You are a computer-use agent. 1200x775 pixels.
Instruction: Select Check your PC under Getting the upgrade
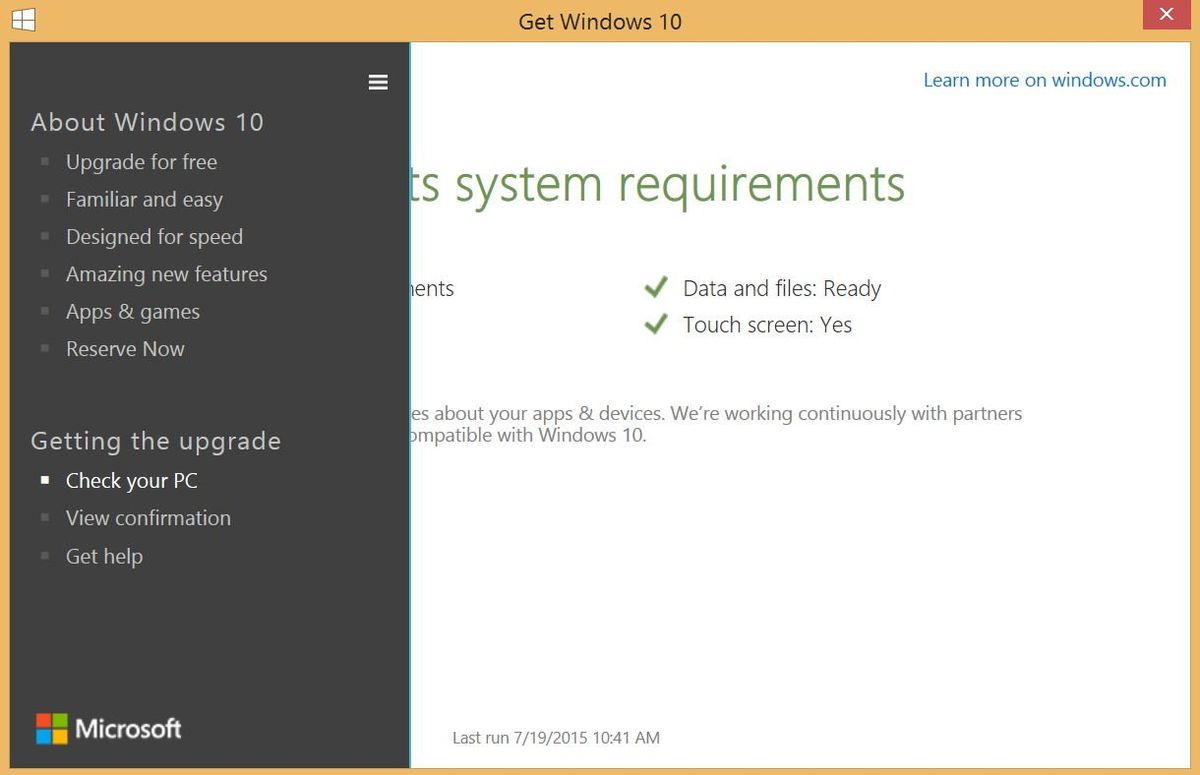click(x=131, y=480)
